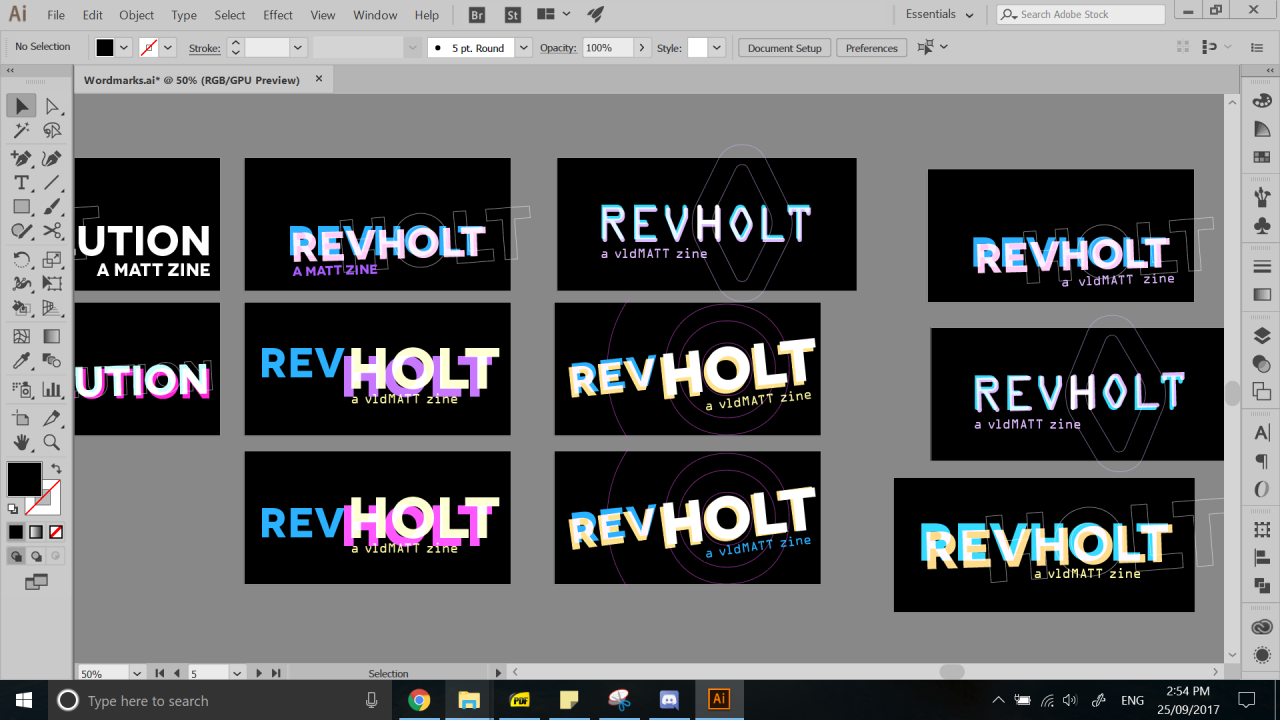Screen dimensions: 1280x720
Task: Open the Effect menu
Action: point(278,15)
